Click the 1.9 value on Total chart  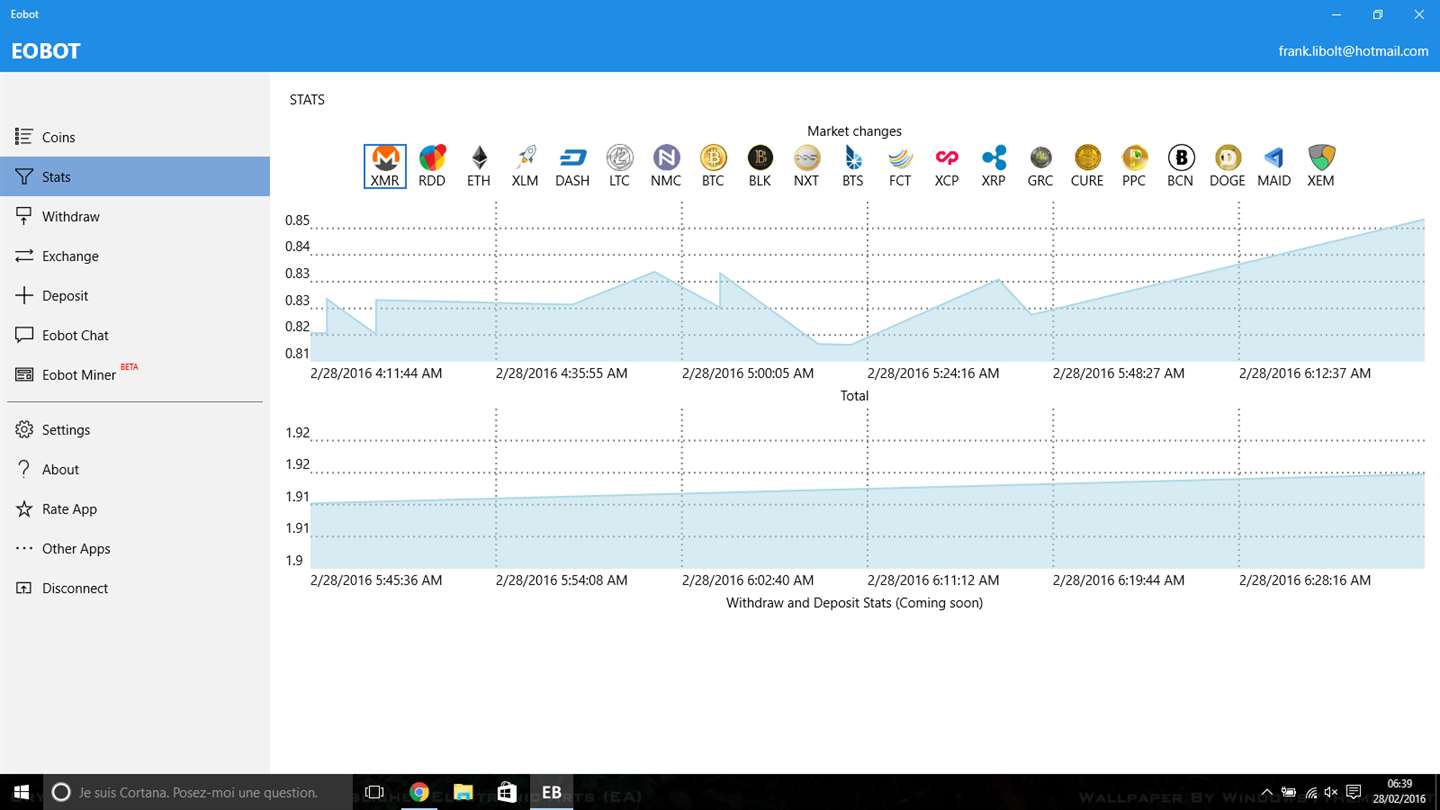coord(294,560)
